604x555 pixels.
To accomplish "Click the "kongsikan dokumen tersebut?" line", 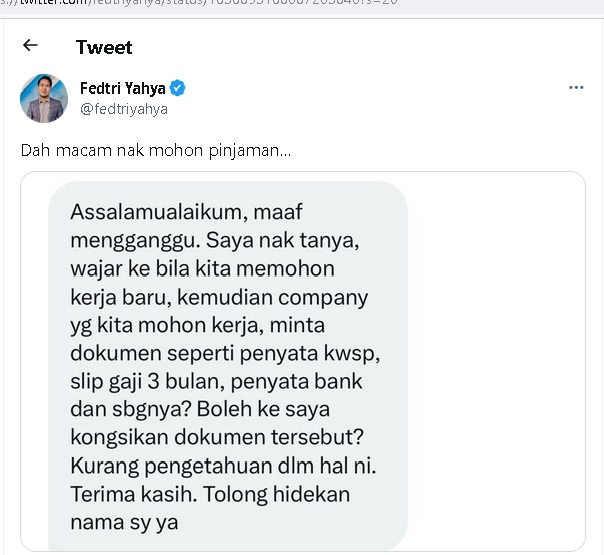I will 212,439.
